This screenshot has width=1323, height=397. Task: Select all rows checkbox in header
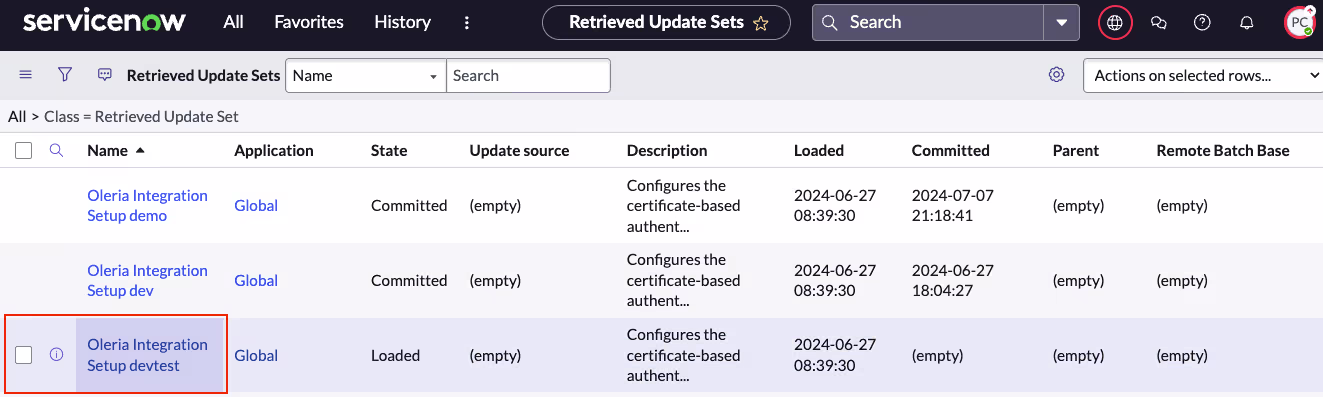tap(24, 150)
